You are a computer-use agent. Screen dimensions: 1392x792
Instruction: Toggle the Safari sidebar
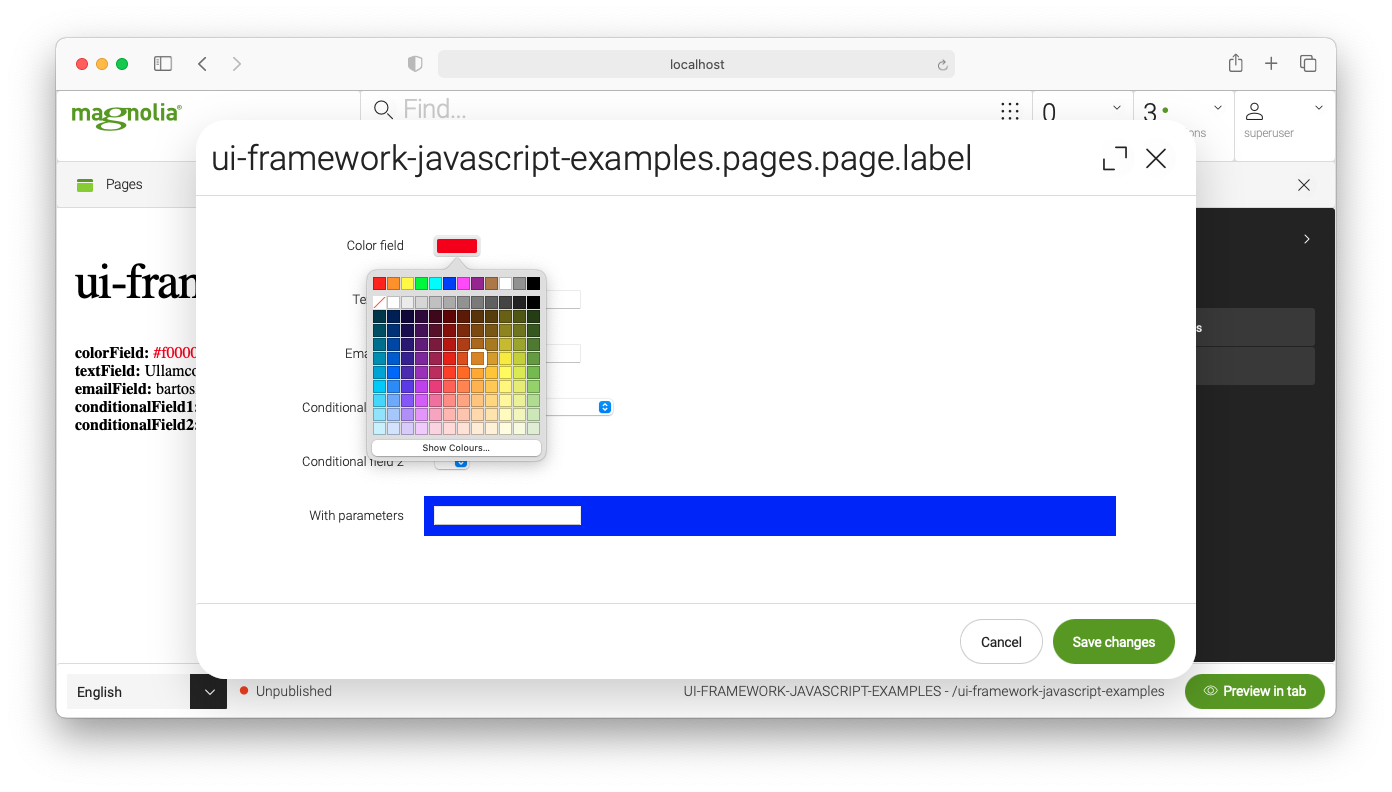pos(162,62)
